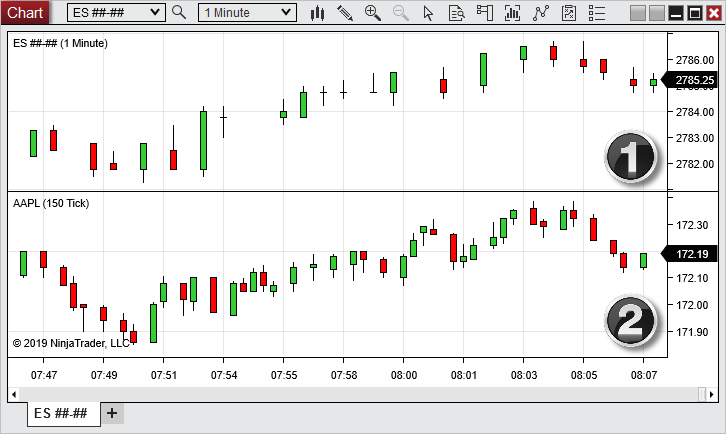Open the ES ##-## instrument selector dropdown
Viewport: 726px width, 434px height.
117,13
